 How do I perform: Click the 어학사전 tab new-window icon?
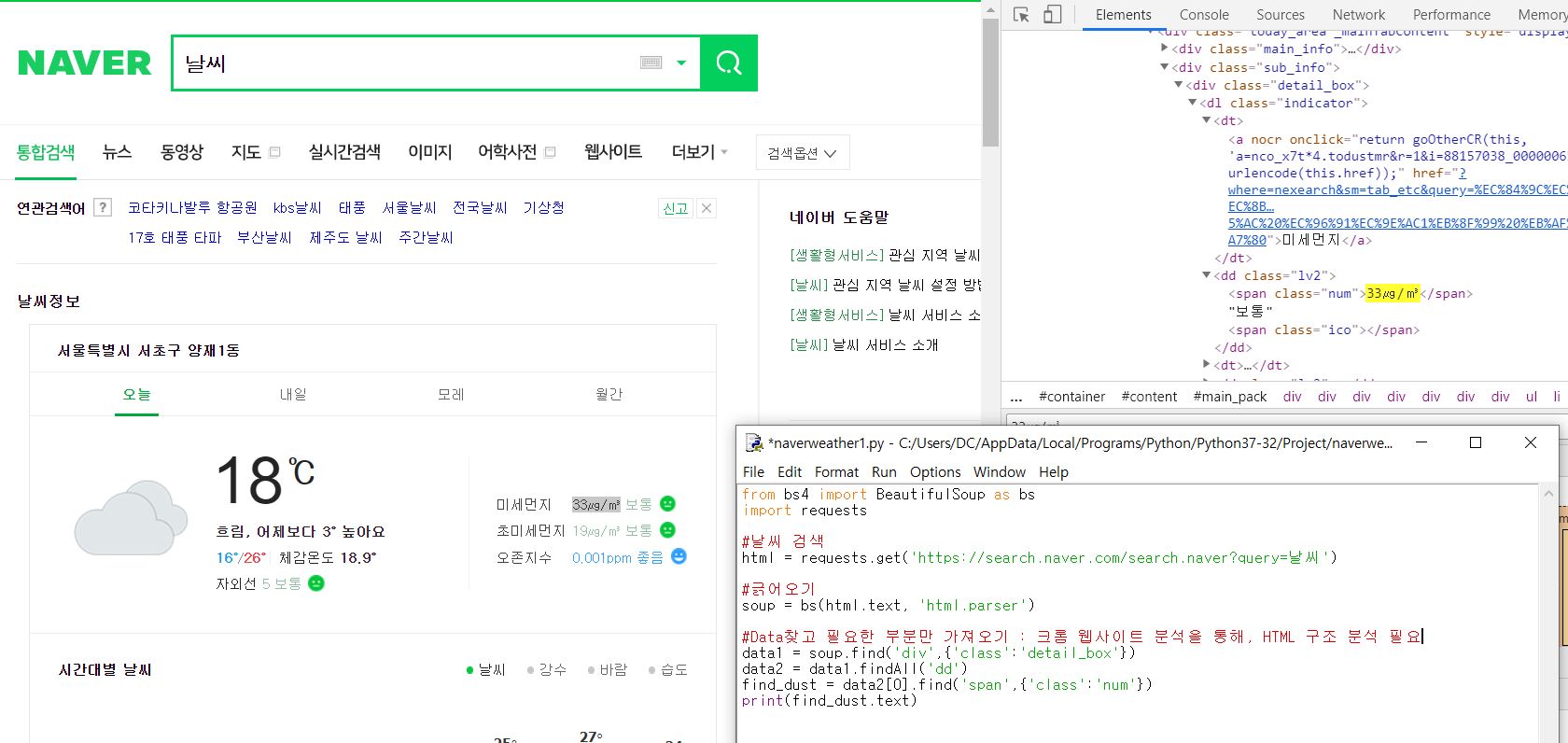[x=550, y=152]
